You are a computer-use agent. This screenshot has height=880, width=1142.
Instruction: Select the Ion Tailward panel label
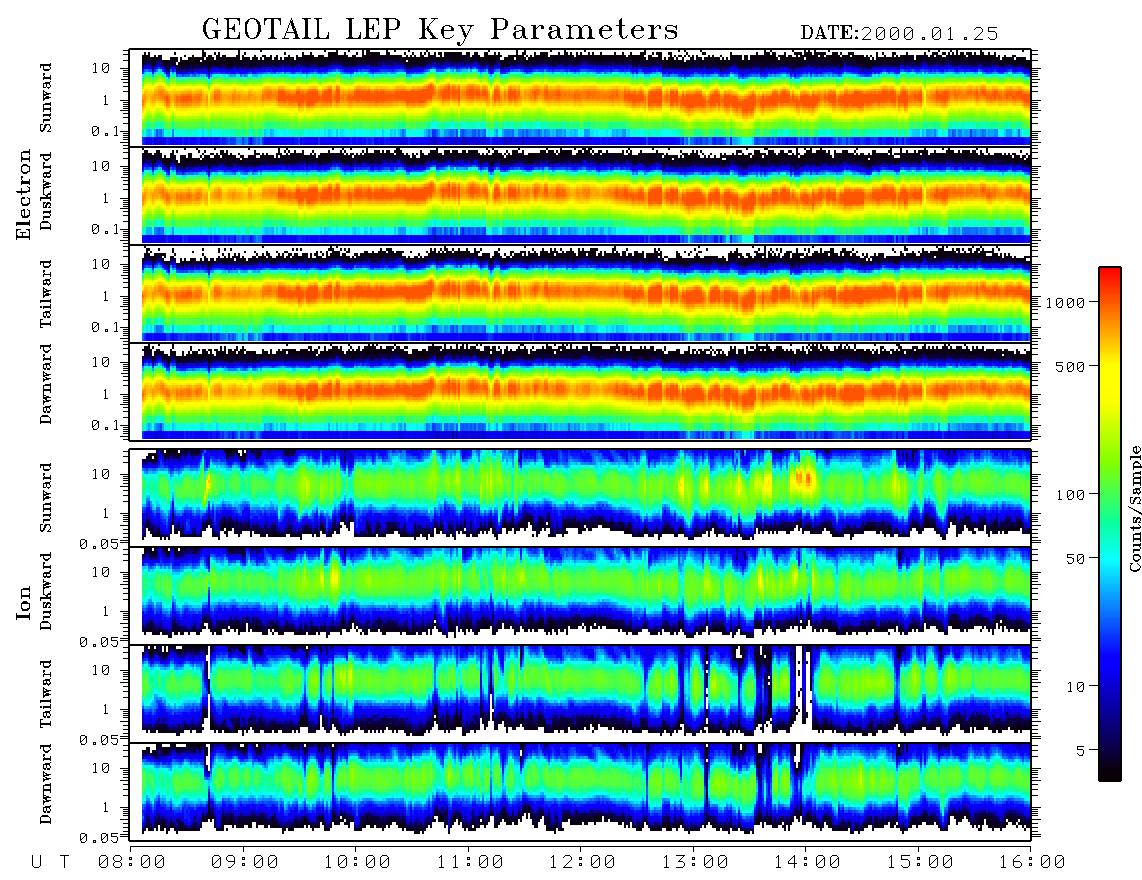tap(46, 694)
